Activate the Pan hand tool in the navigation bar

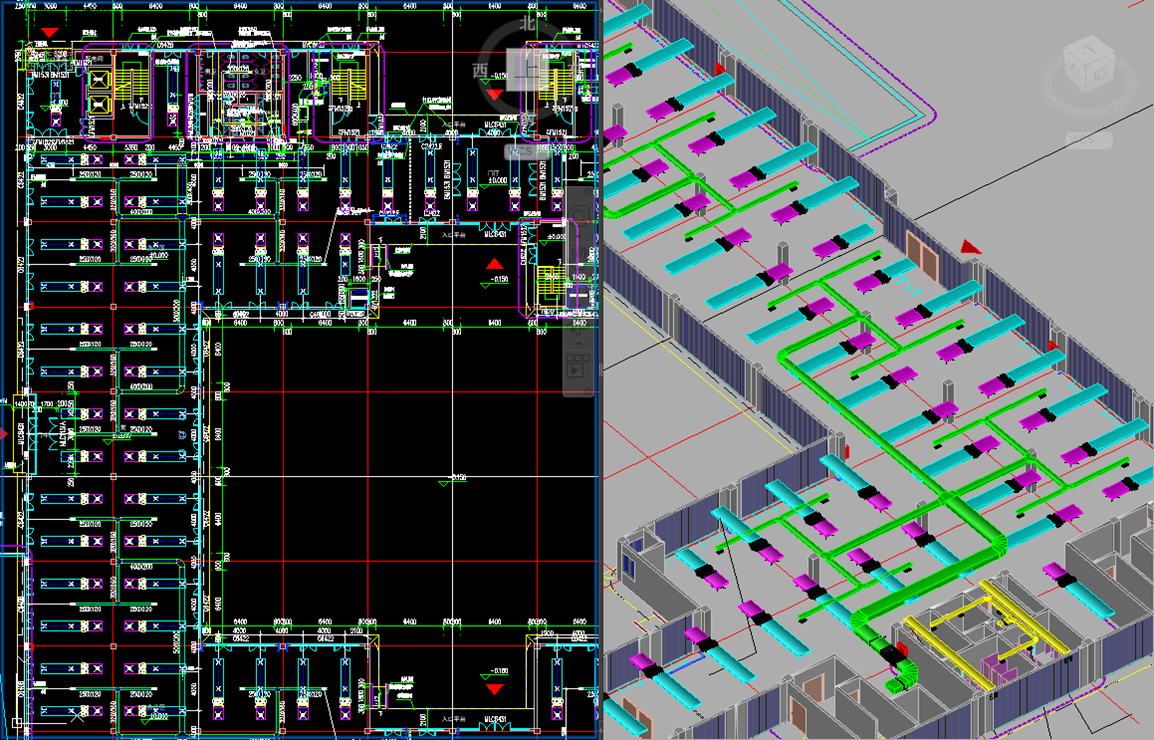tap(578, 256)
